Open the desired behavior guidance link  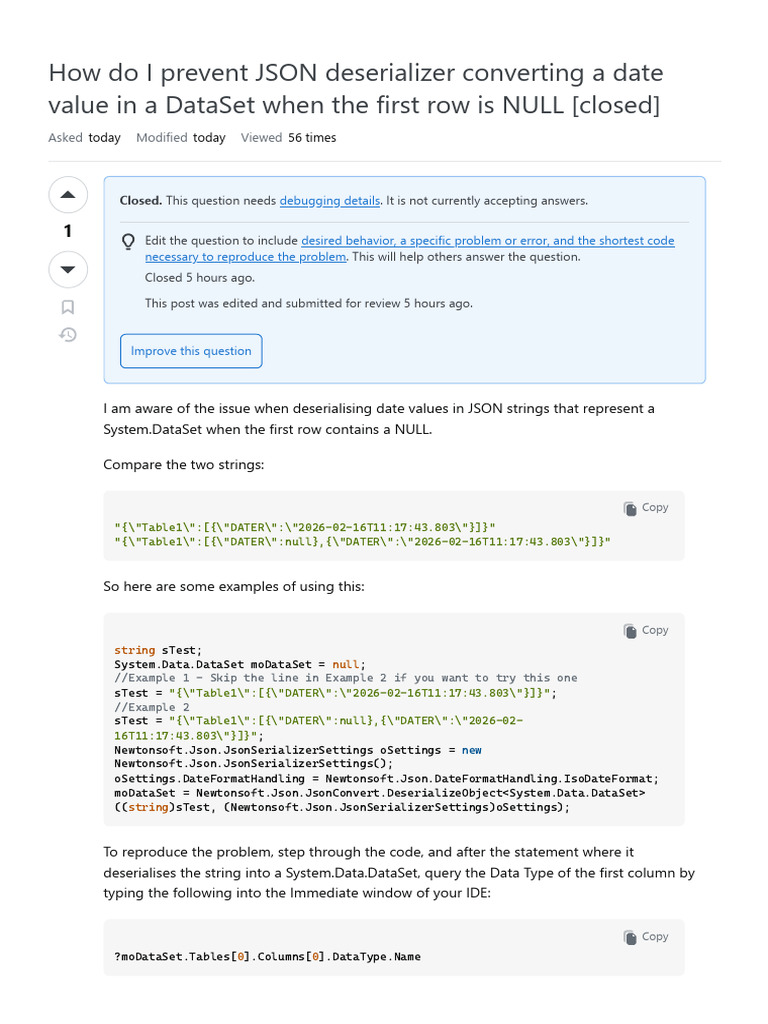coord(409,249)
